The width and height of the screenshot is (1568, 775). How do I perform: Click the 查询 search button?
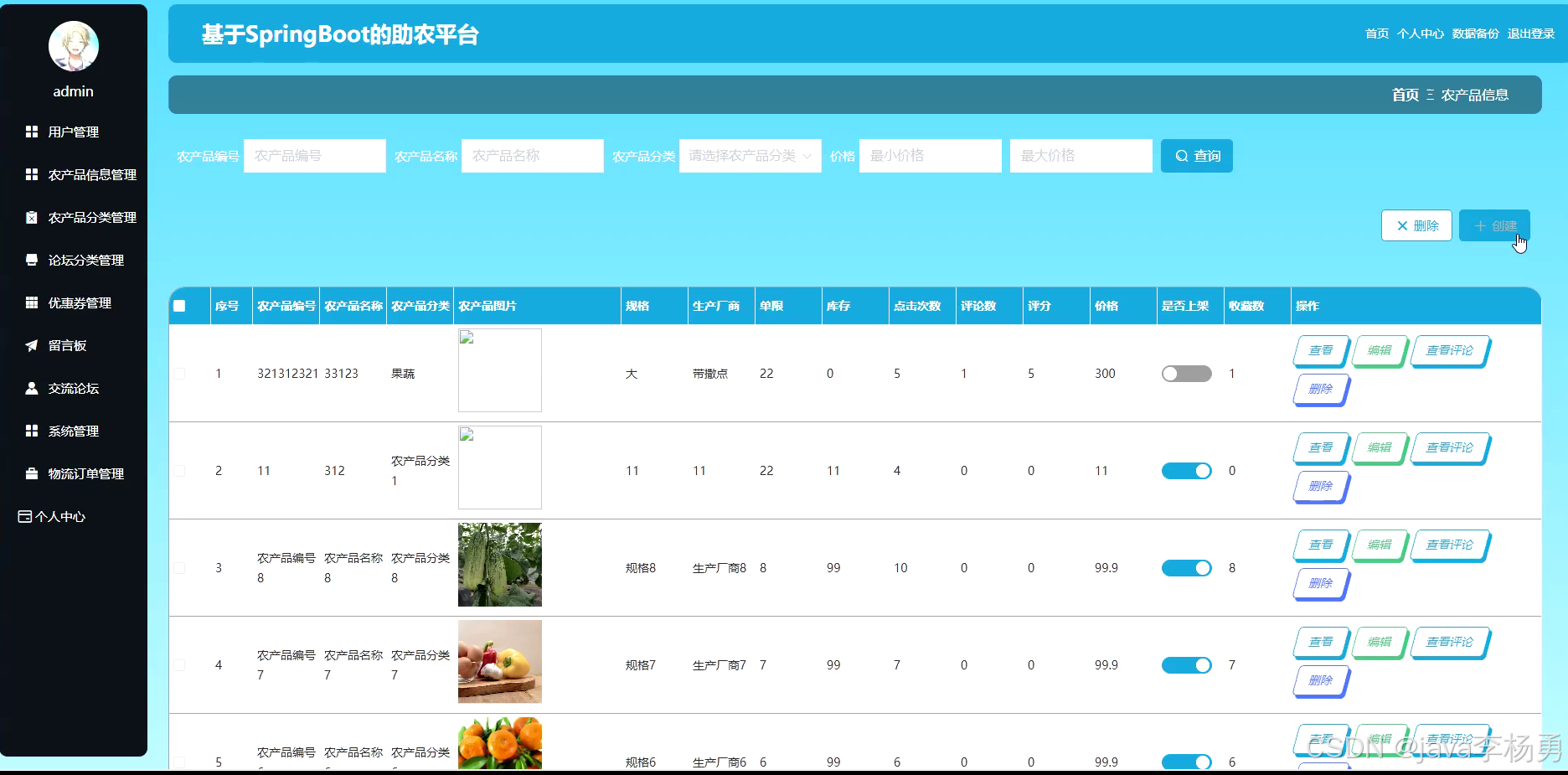coord(1197,156)
